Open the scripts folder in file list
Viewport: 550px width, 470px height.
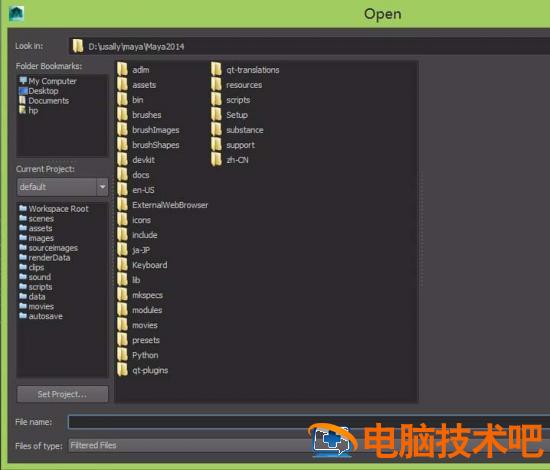(231, 100)
